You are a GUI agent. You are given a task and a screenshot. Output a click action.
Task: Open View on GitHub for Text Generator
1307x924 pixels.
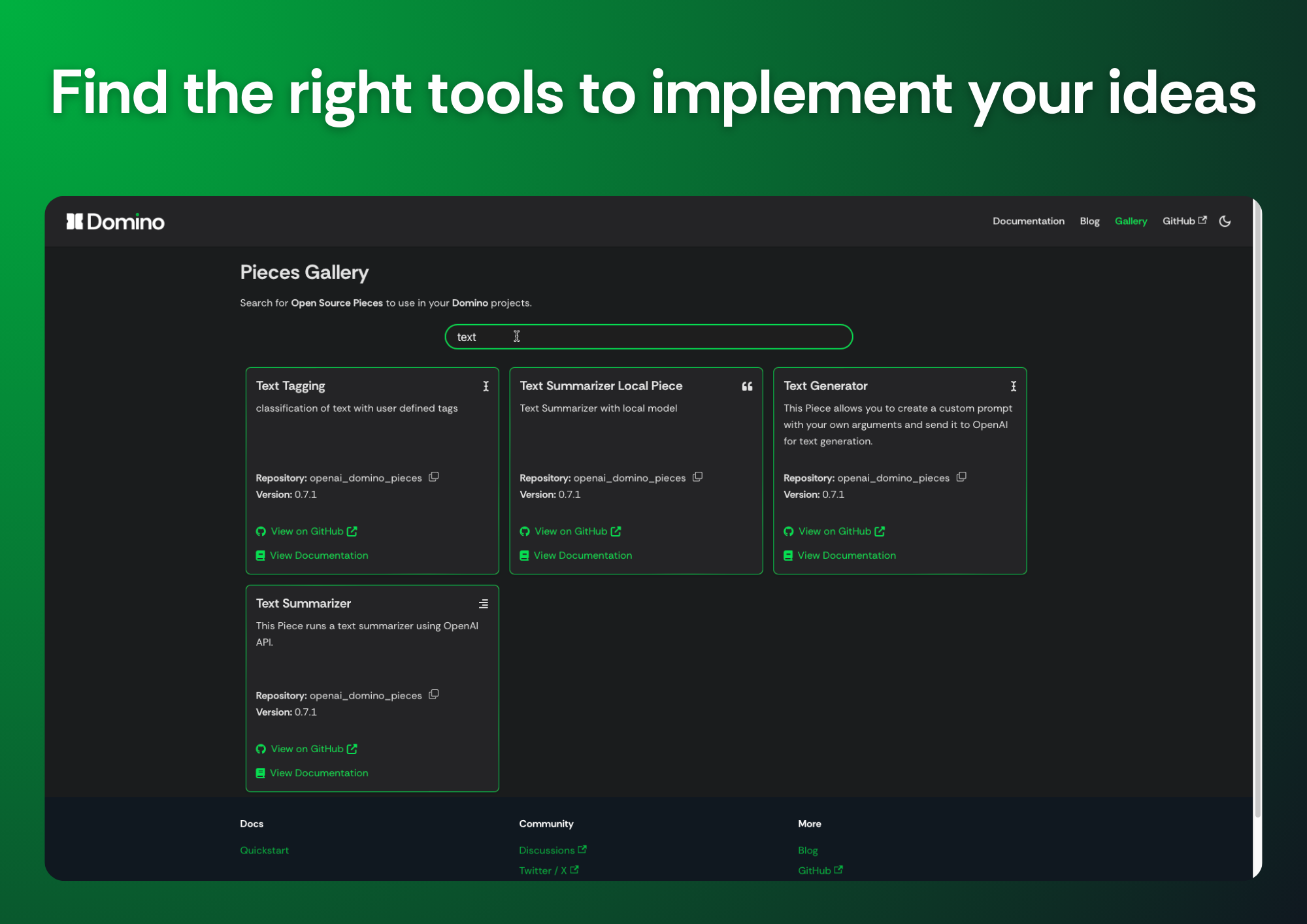834,531
